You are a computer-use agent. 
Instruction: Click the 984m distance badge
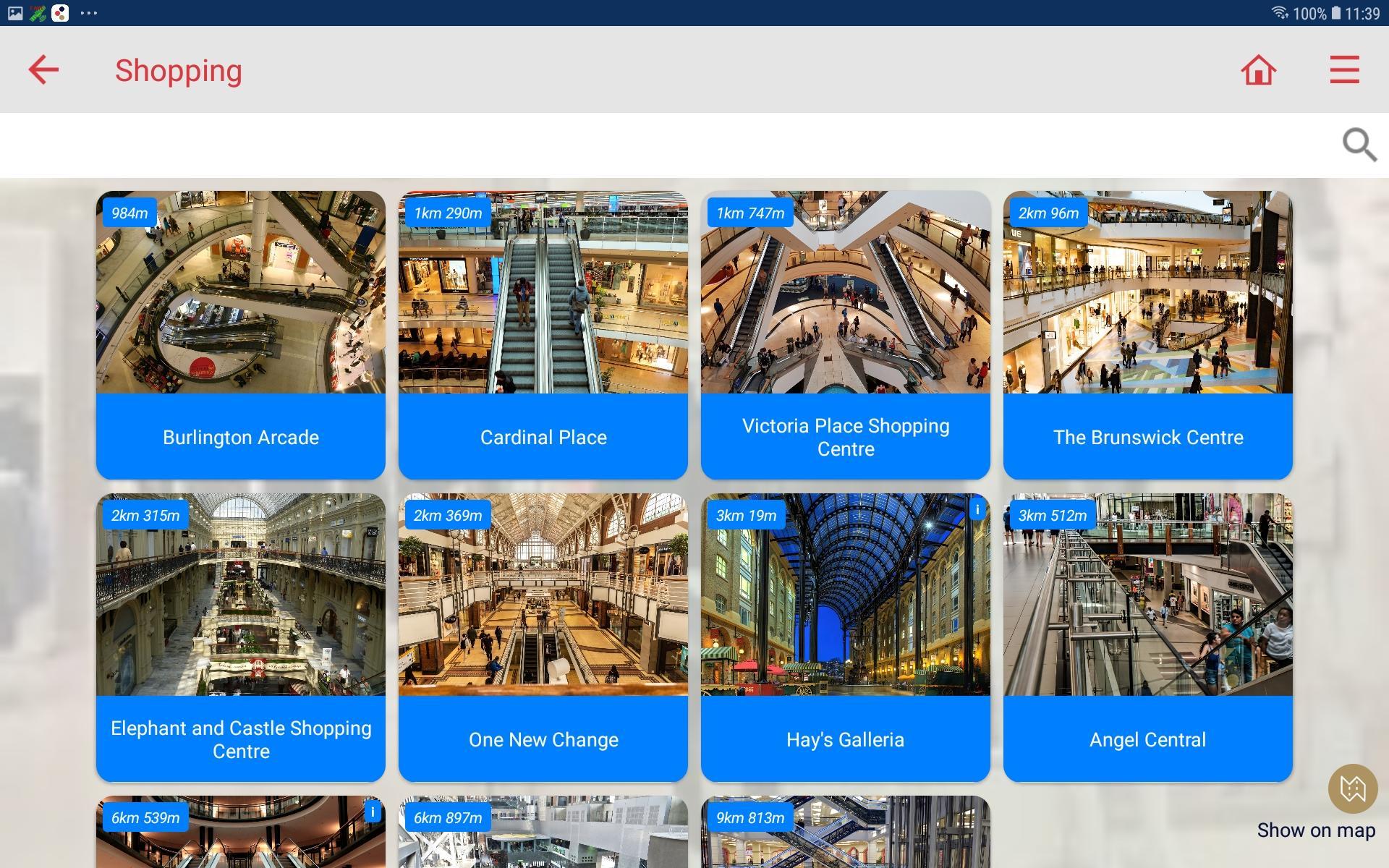point(129,213)
